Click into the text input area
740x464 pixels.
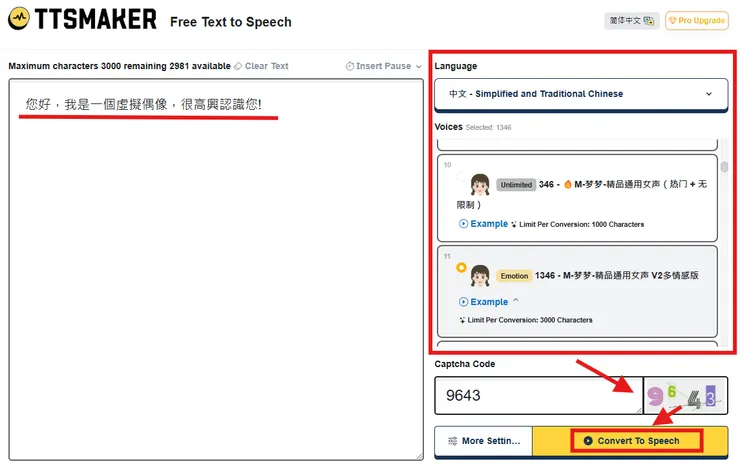click(216, 270)
